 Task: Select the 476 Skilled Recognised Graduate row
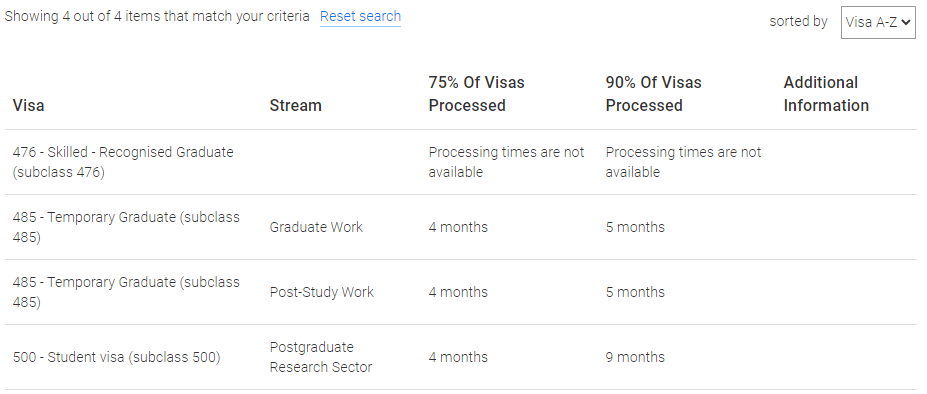click(461, 162)
